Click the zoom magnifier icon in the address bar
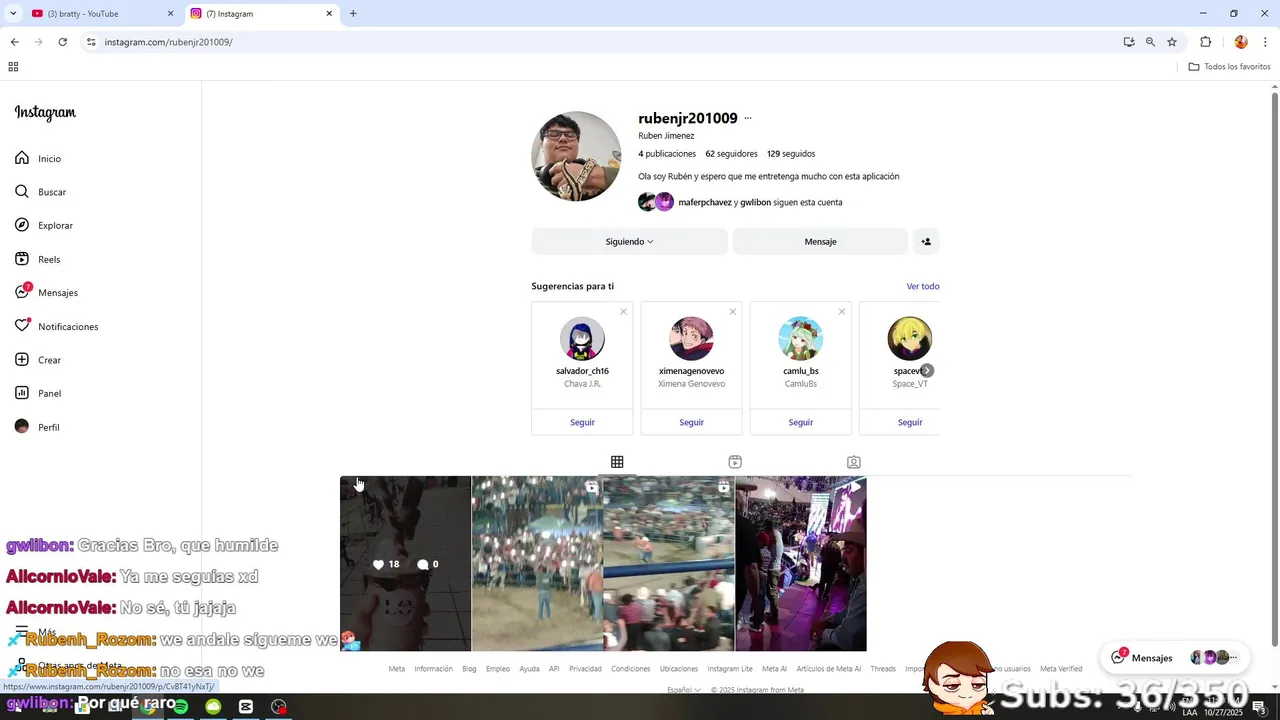Image resolution: width=1280 pixels, height=720 pixels. [x=1150, y=42]
